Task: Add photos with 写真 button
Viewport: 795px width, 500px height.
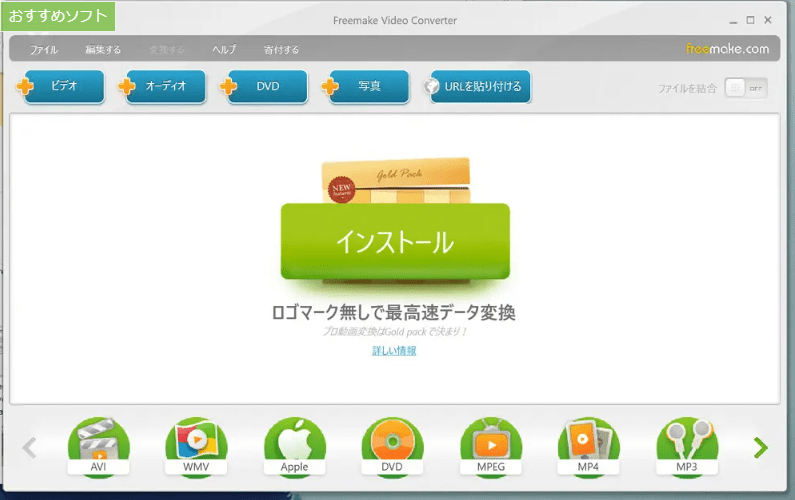Action: [x=367, y=87]
